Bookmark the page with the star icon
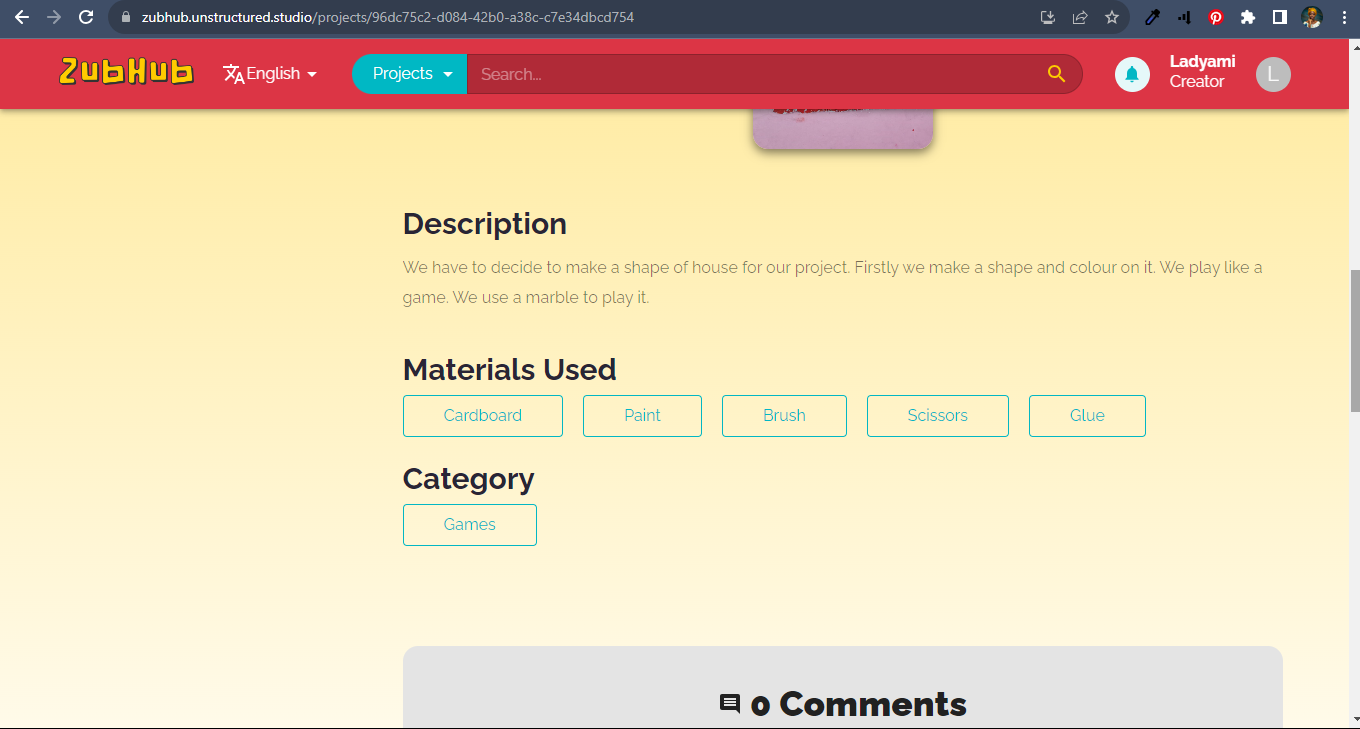The height and width of the screenshot is (729, 1360). pos(1111,17)
